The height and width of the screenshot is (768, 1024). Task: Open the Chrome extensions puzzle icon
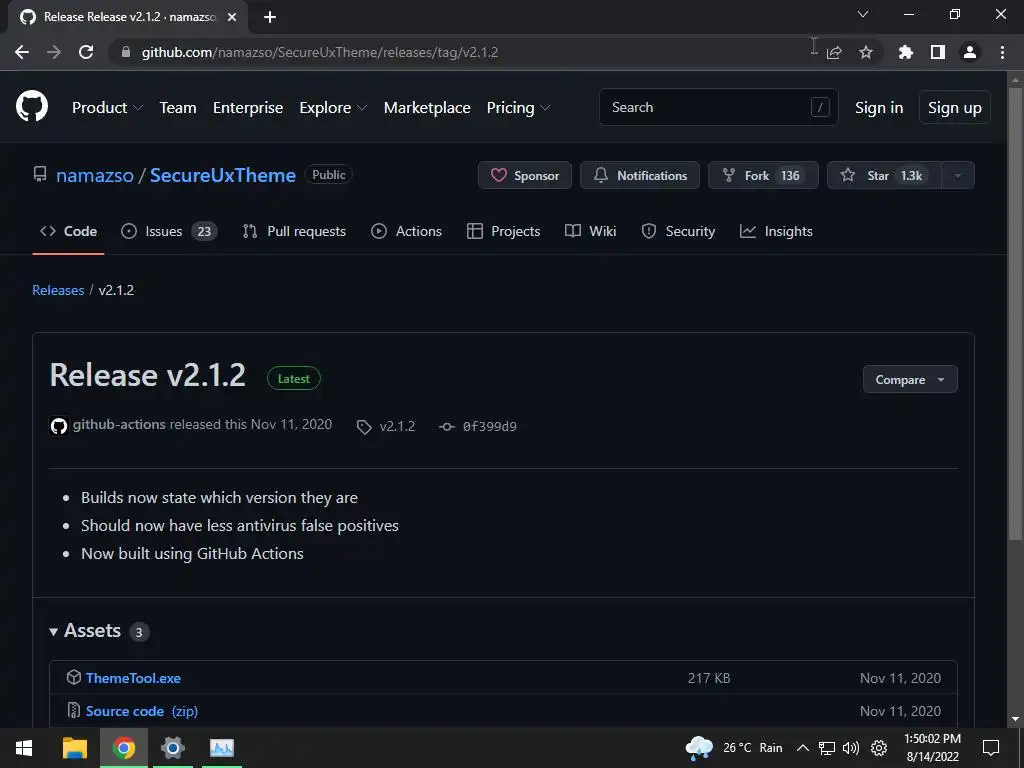point(905,52)
